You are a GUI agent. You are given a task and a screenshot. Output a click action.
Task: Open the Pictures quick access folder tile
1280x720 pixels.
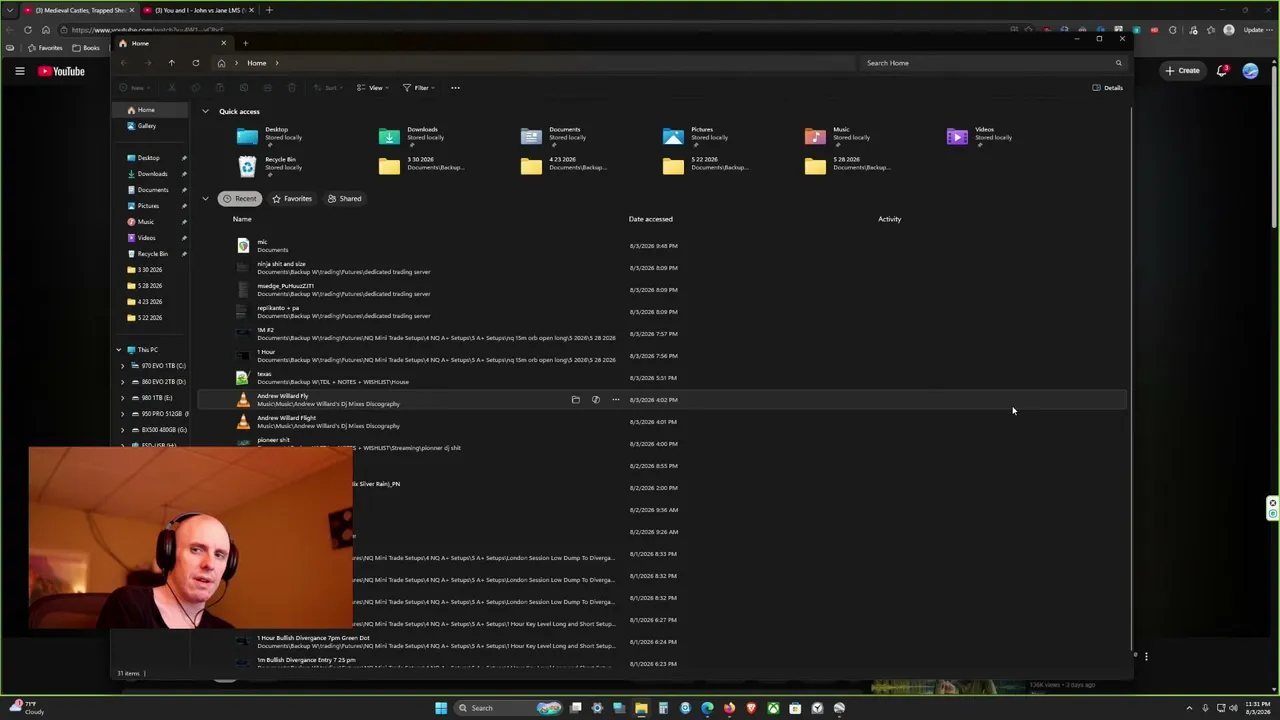696,137
